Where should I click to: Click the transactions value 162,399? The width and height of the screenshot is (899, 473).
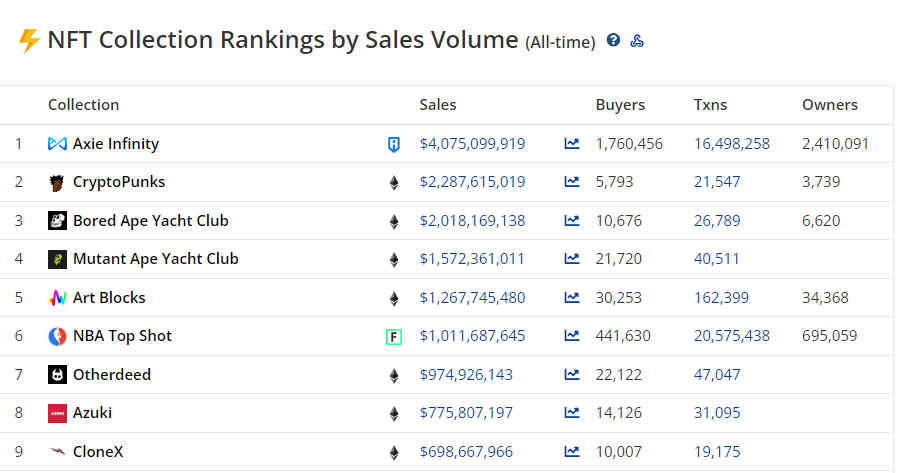tap(721, 298)
